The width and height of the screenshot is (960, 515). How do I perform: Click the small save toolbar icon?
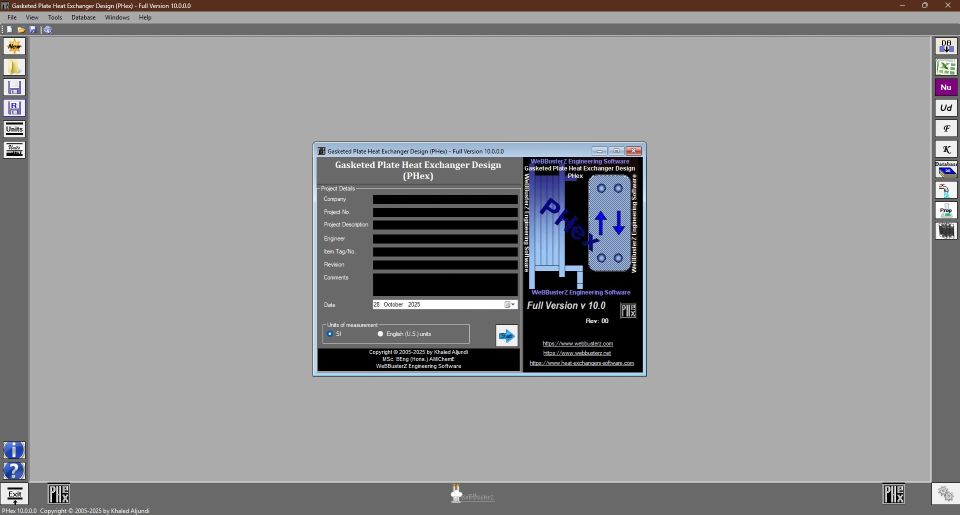[x=32, y=29]
